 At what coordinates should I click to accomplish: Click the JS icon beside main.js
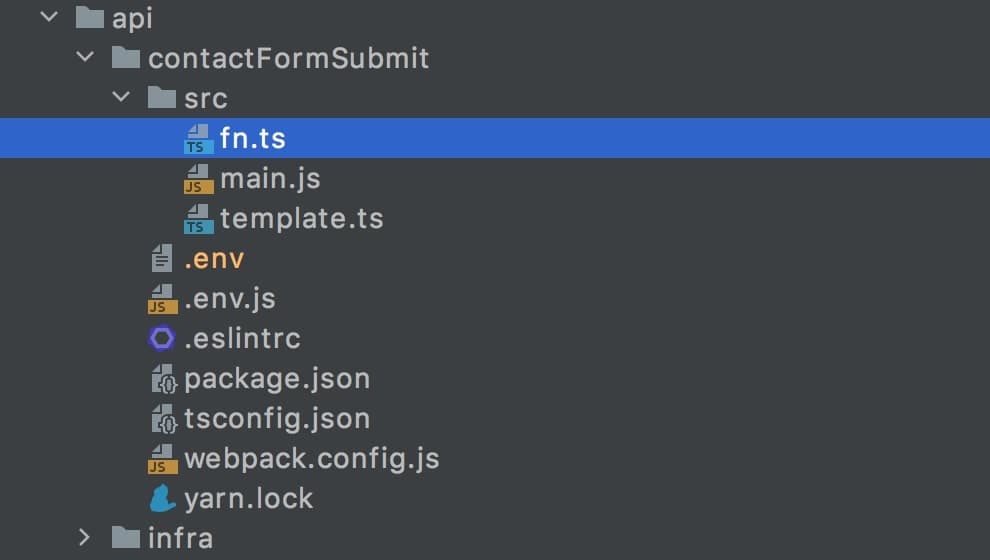coord(198,179)
